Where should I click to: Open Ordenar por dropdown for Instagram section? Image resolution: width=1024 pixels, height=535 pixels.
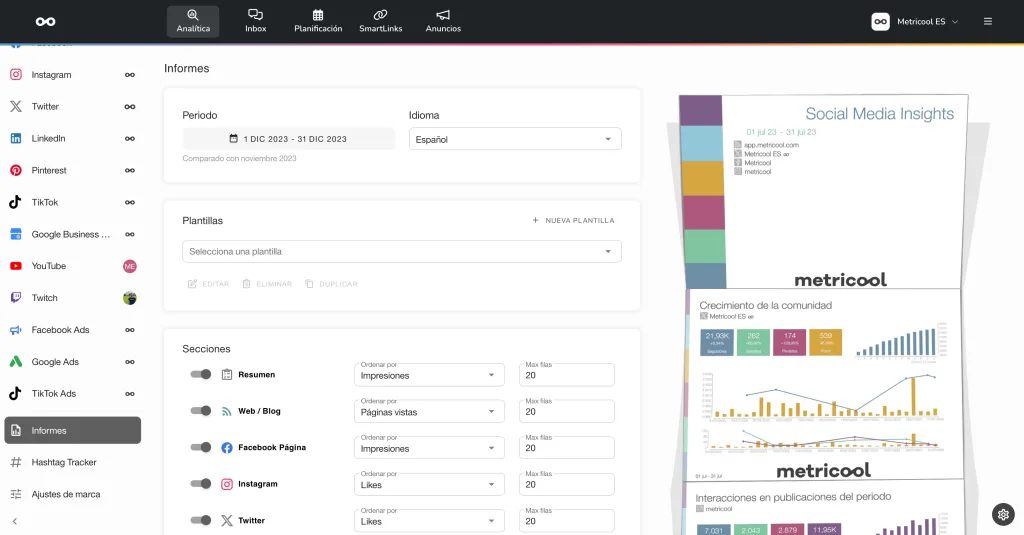tap(429, 485)
